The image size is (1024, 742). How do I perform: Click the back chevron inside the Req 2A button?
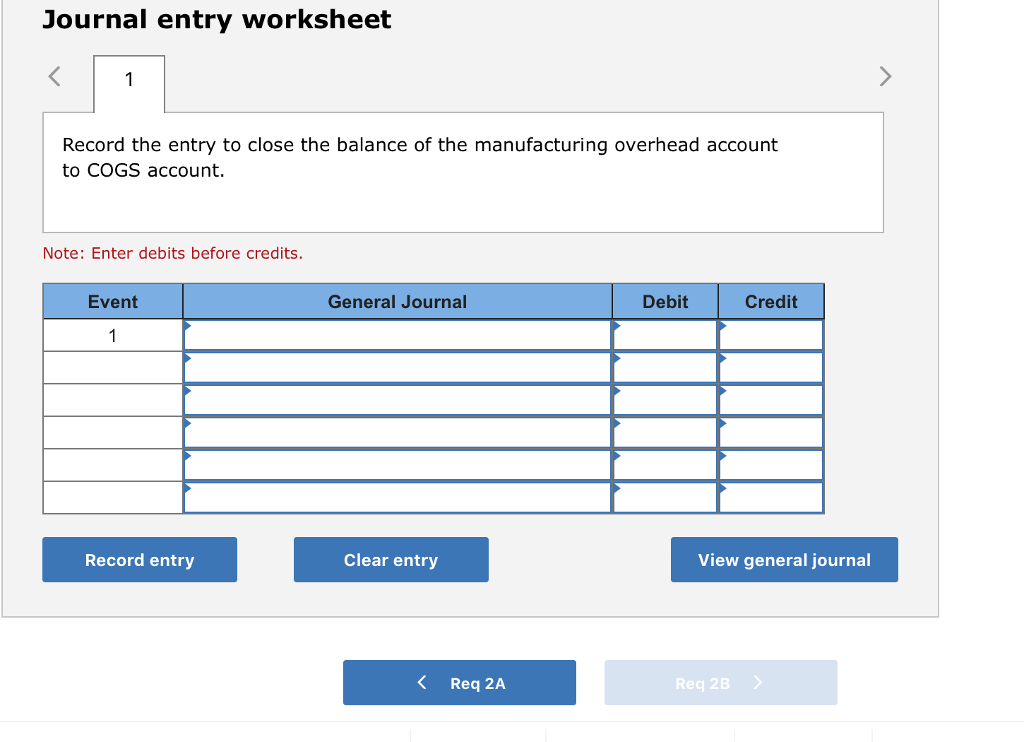pos(420,682)
